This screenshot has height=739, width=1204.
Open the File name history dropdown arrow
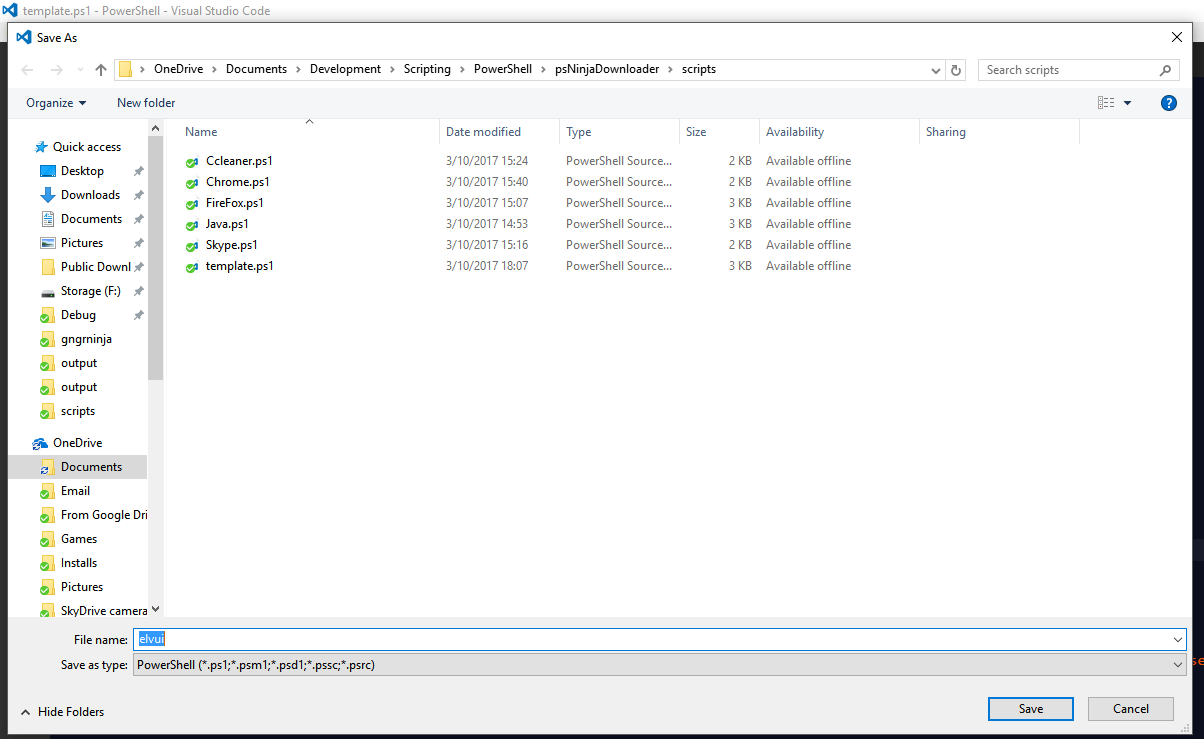click(x=1177, y=640)
